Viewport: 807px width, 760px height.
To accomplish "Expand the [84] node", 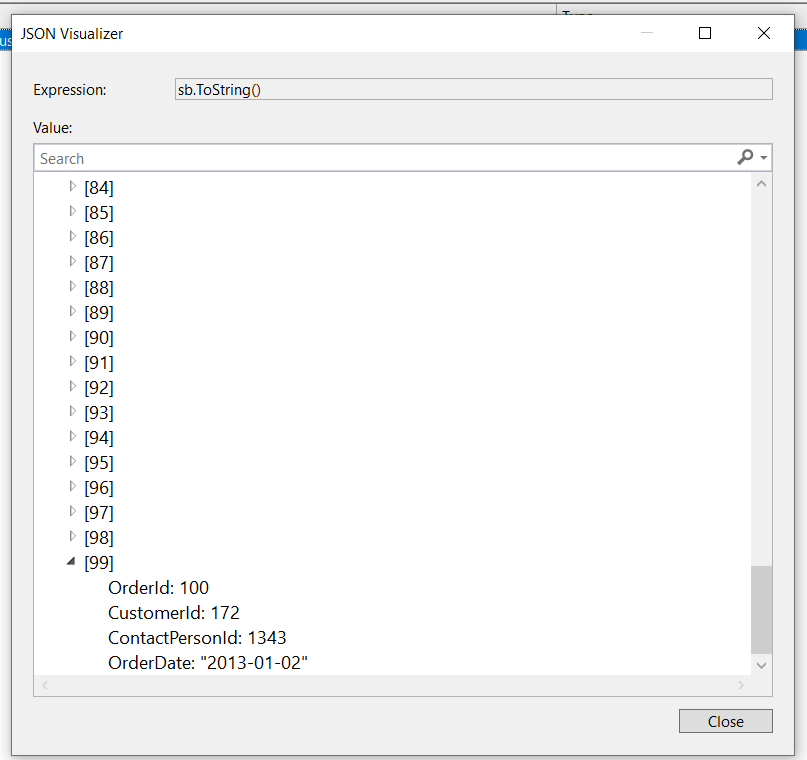I will pyautogui.click(x=73, y=186).
